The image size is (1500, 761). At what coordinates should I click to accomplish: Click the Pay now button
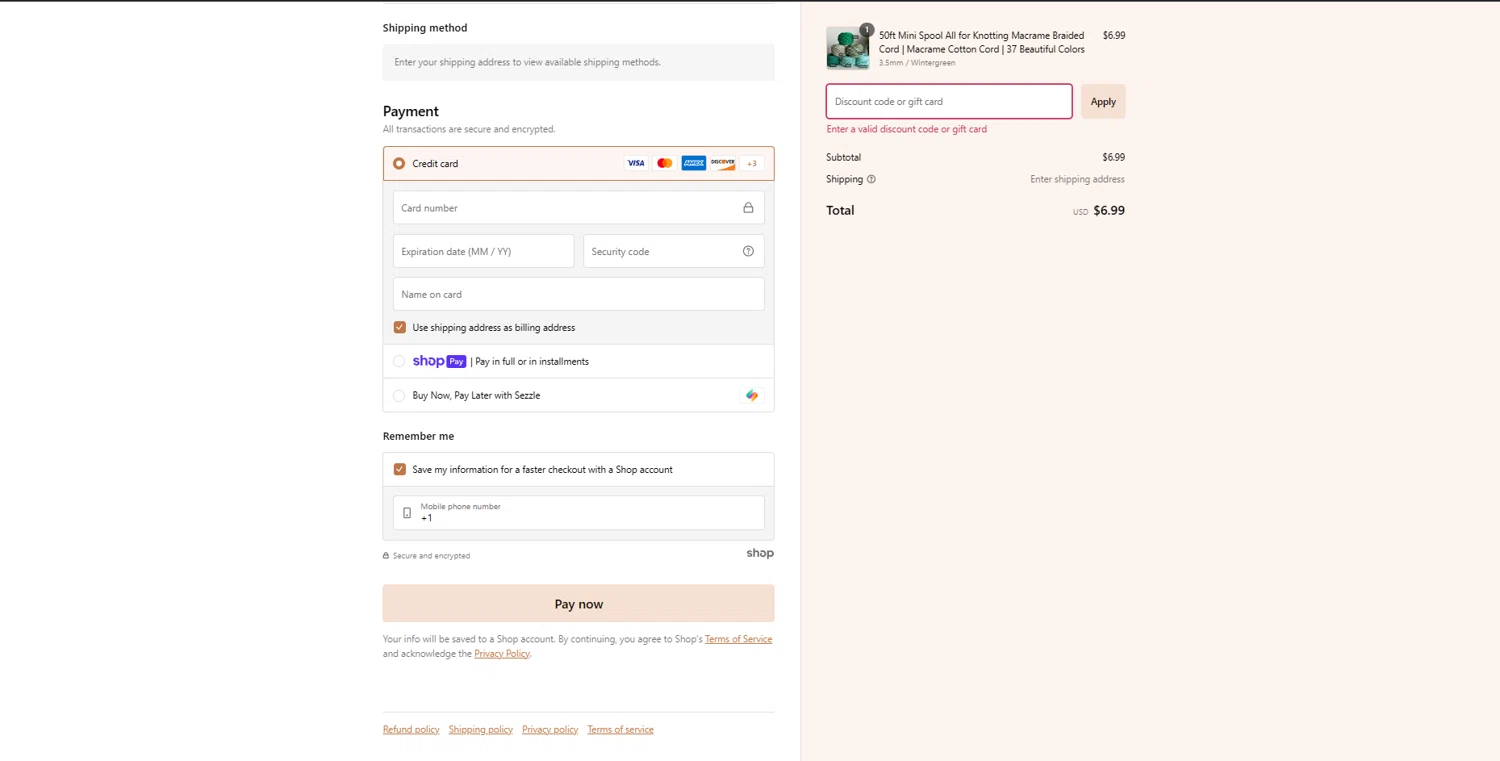point(578,603)
